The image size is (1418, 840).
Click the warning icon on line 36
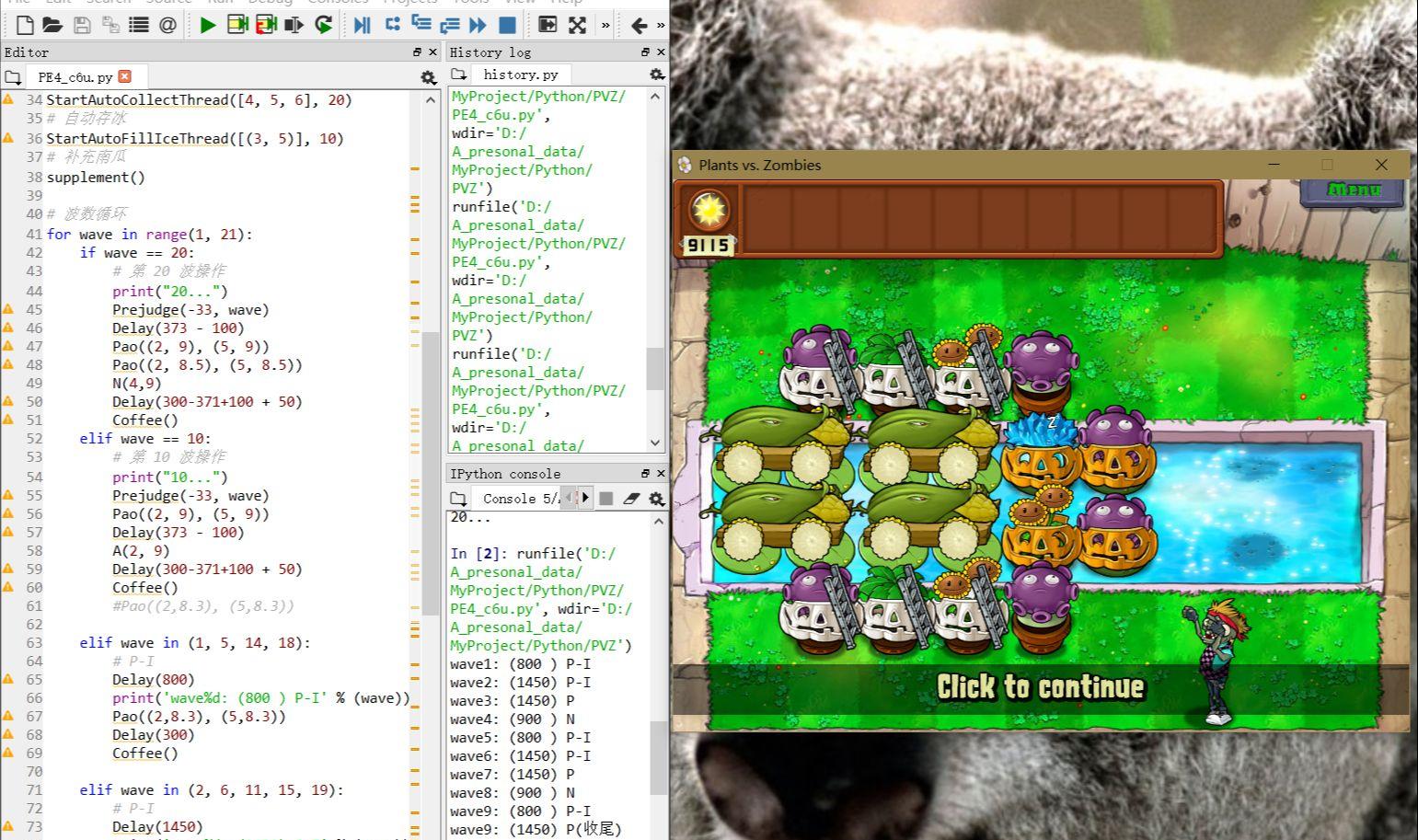(x=8, y=138)
